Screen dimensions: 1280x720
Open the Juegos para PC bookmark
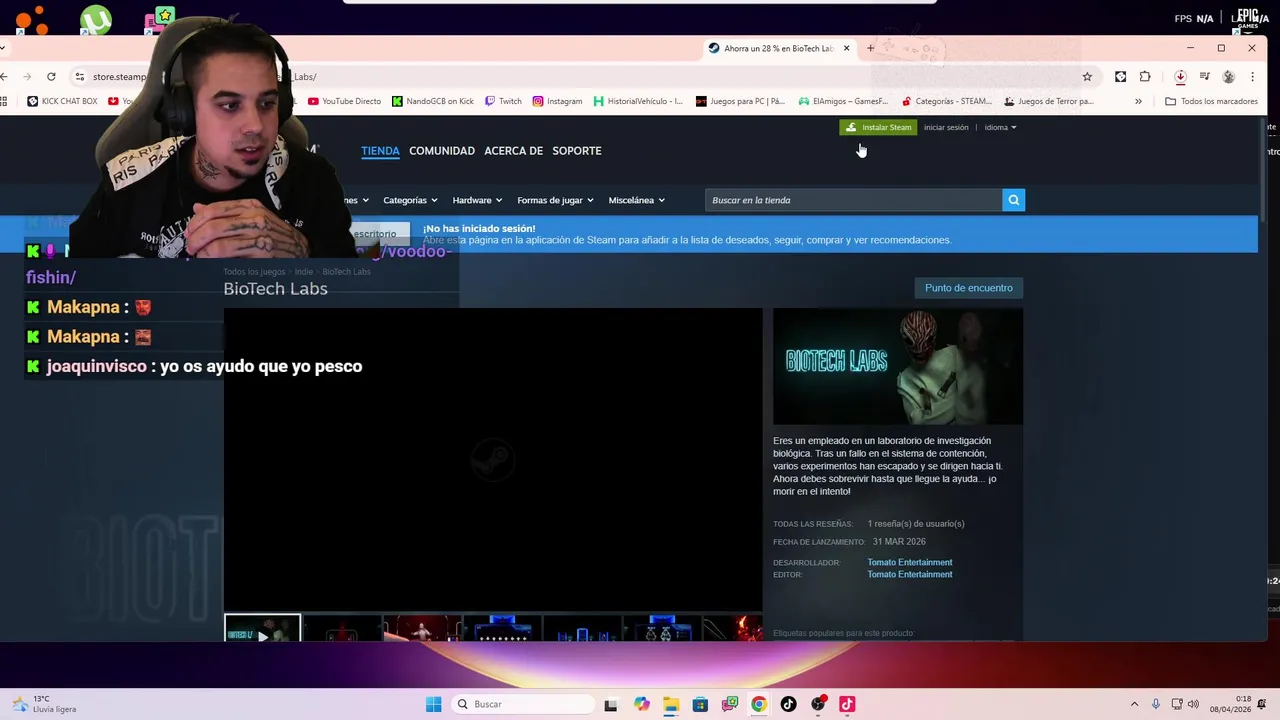click(740, 101)
